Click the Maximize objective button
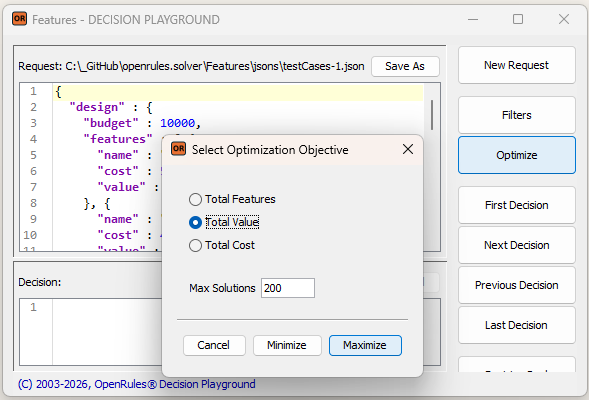 click(365, 345)
